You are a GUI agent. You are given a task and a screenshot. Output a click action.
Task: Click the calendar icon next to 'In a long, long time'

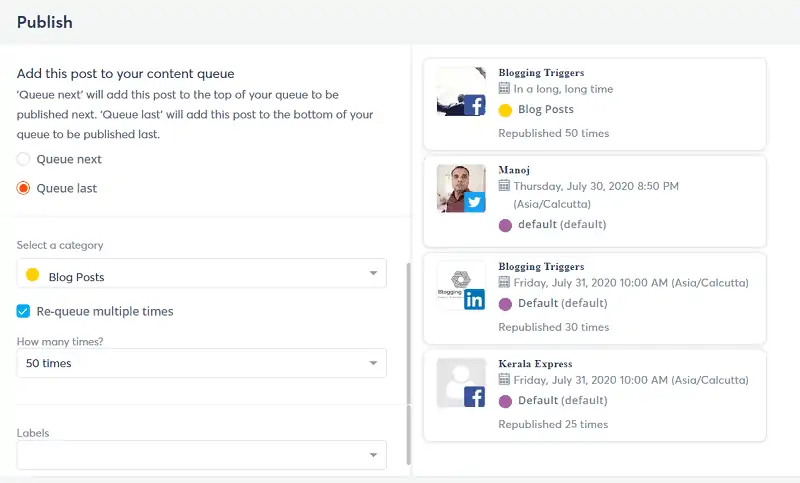[504, 88]
